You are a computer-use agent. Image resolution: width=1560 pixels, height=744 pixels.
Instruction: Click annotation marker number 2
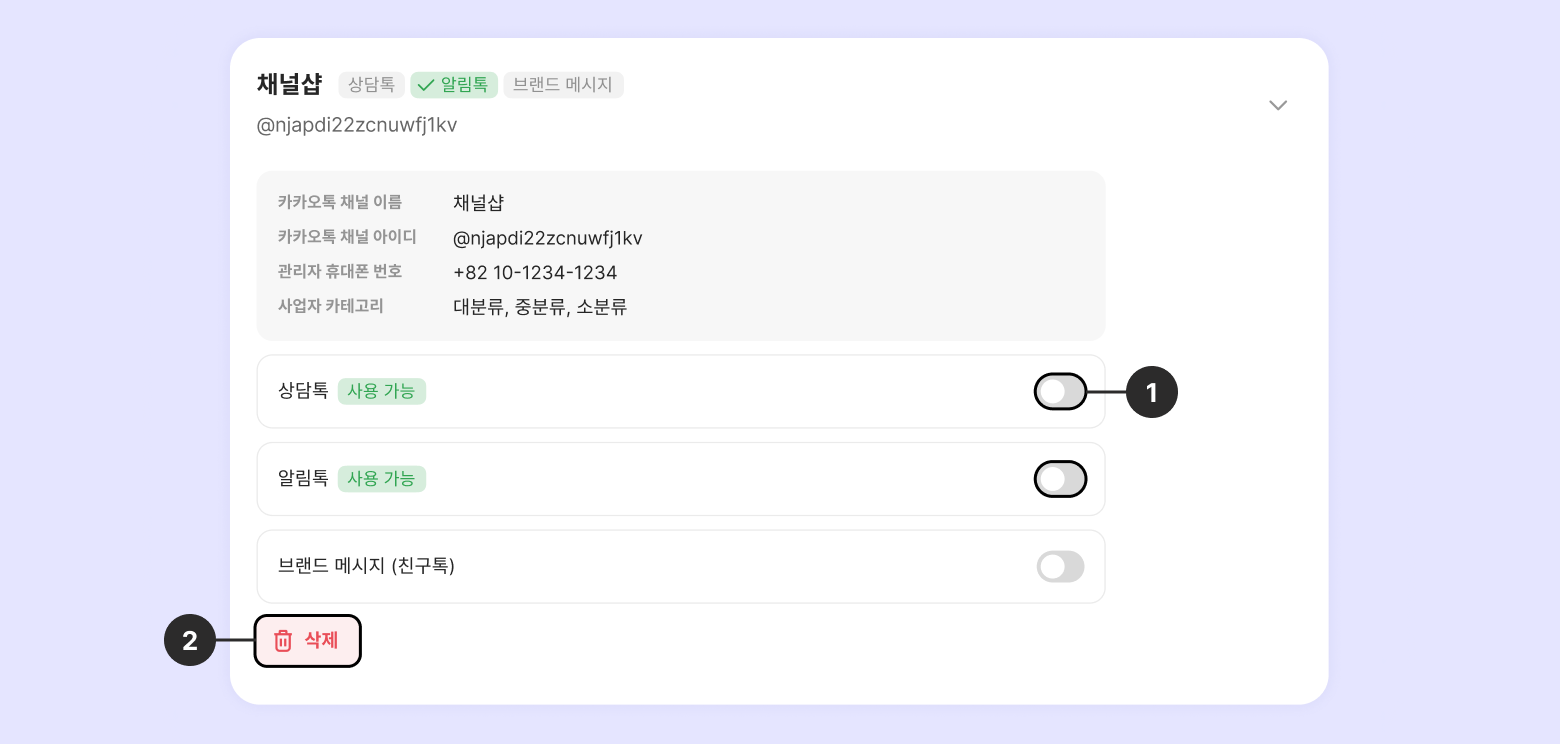190,640
